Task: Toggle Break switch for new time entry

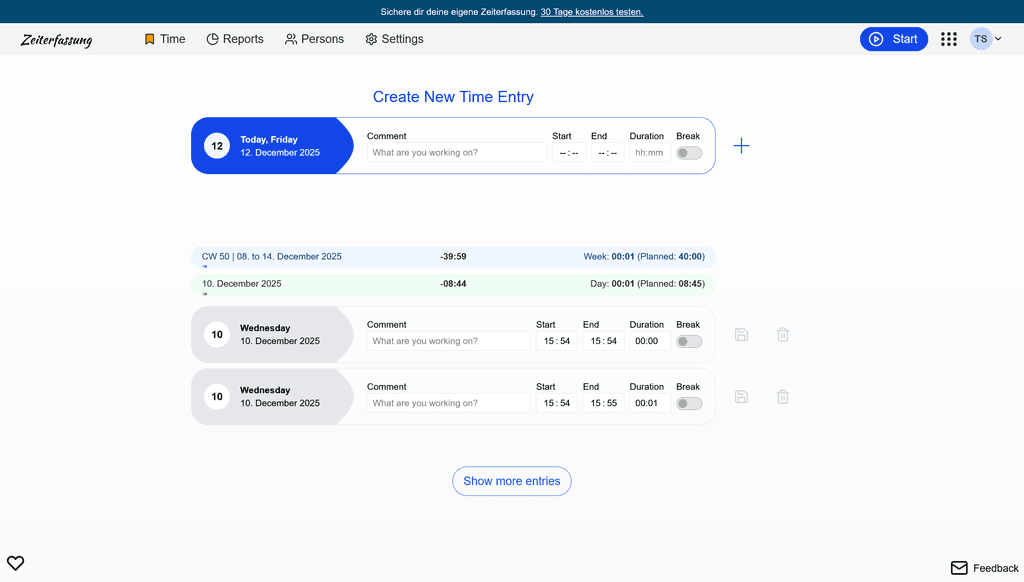Action: pyautogui.click(x=688, y=153)
